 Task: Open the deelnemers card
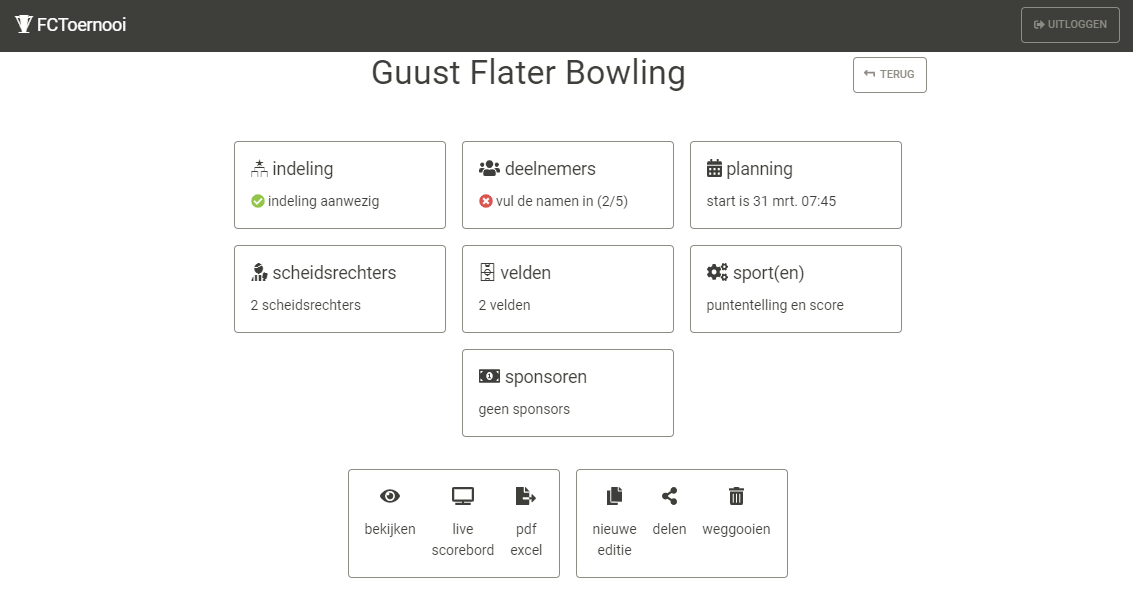pyautogui.click(x=567, y=185)
